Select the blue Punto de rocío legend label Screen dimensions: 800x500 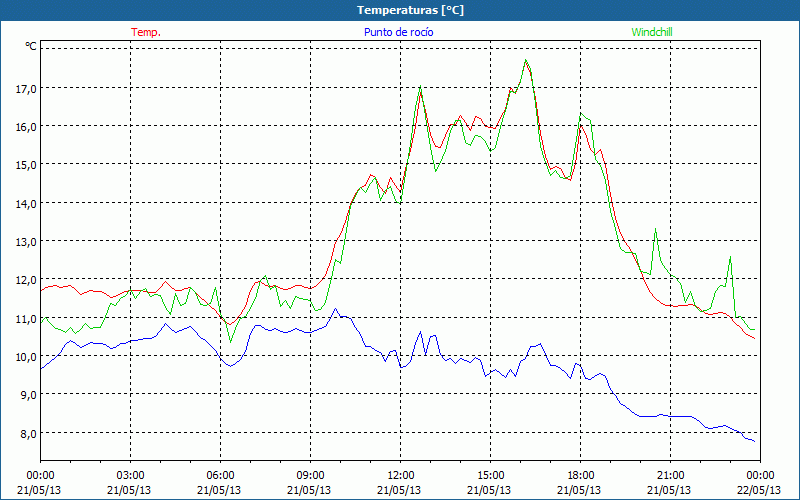click(x=398, y=32)
